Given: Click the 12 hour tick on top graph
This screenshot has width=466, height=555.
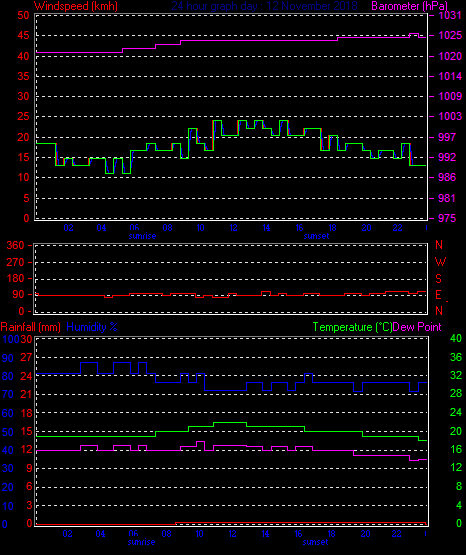Looking at the screenshot, I should (x=233, y=228).
